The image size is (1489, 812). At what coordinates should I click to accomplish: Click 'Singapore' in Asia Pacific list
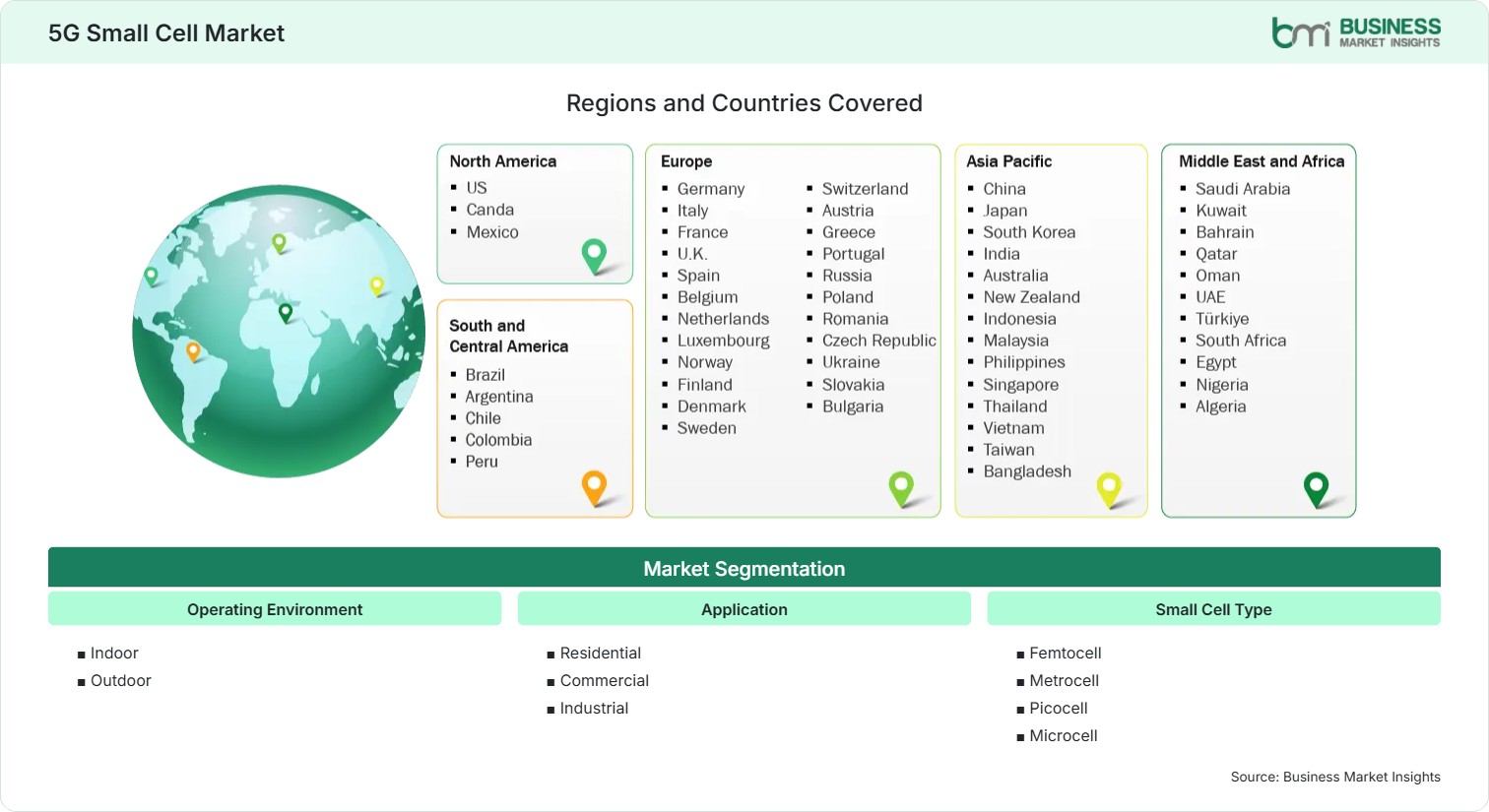pyautogui.click(x=1021, y=385)
